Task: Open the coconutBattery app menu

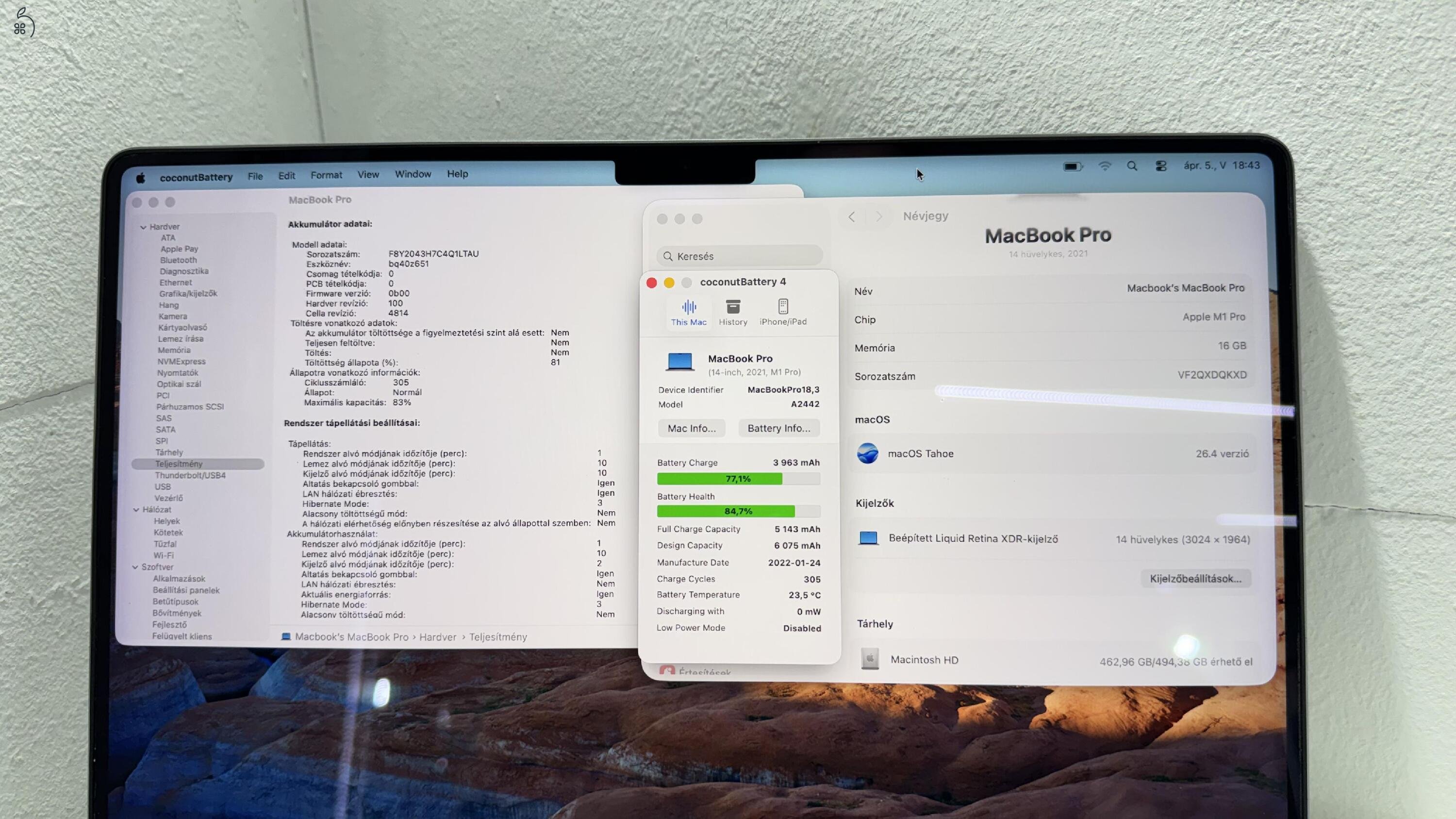Action: pyautogui.click(x=196, y=177)
